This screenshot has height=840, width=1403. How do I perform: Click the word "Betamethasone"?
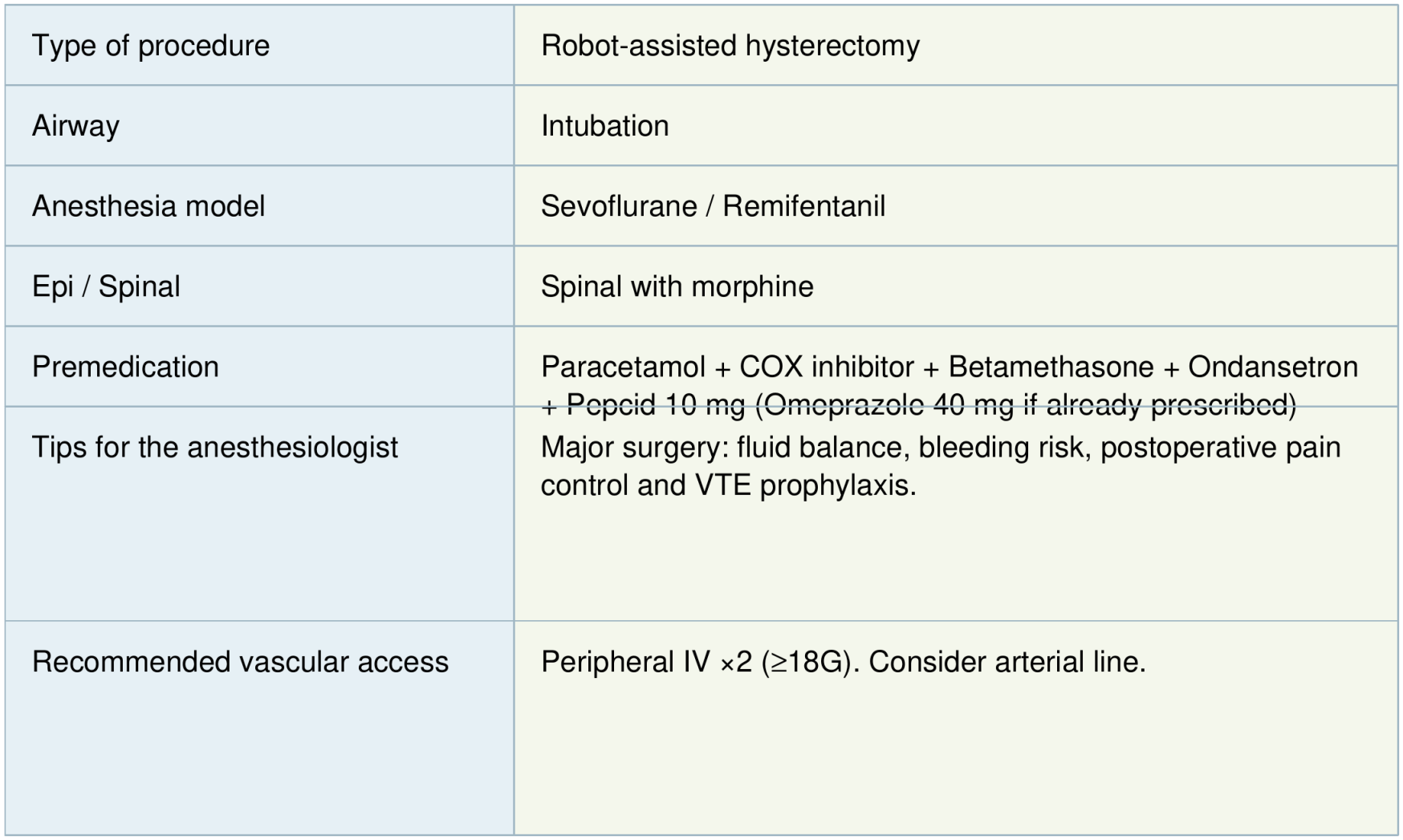click(x=1051, y=367)
